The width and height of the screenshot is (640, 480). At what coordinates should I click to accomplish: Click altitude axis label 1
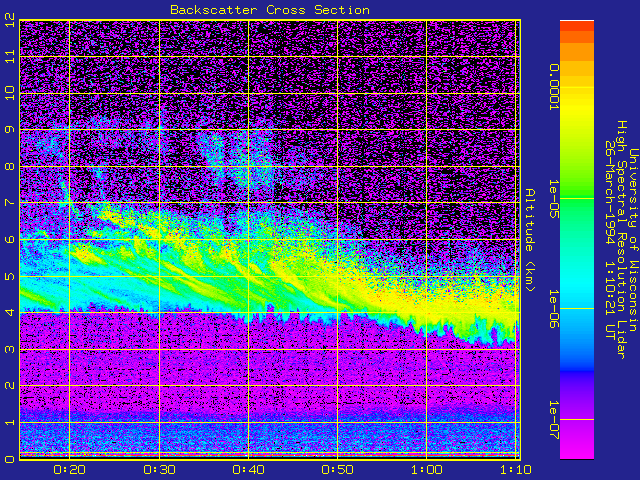tap(10, 422)
